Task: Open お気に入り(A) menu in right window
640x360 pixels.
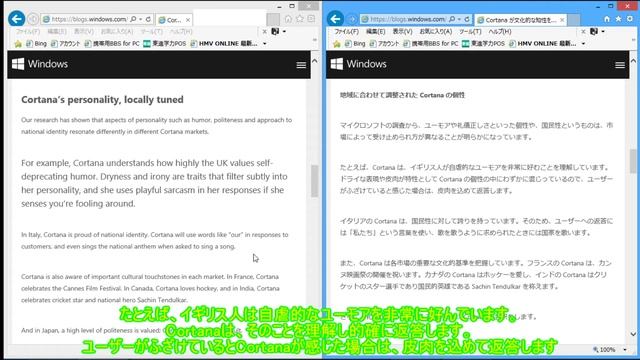Action: [436, 31]
